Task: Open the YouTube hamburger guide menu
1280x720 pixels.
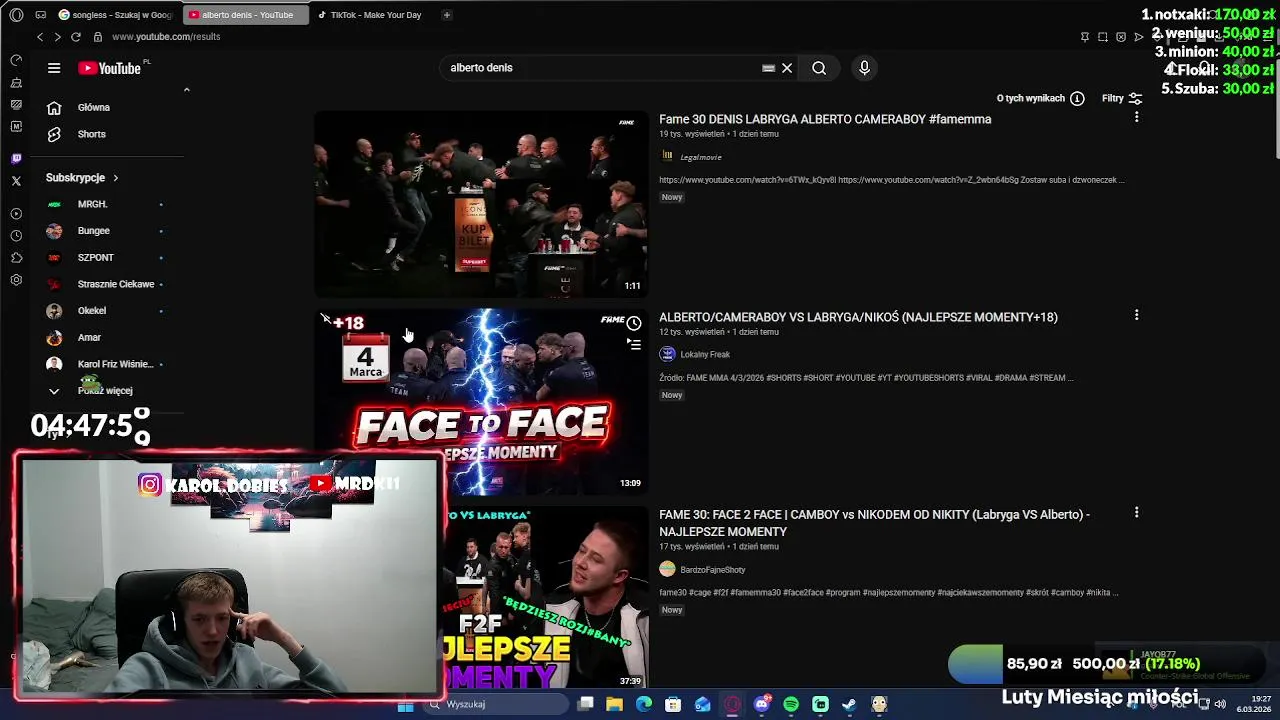Action: (x=54, y=68)
